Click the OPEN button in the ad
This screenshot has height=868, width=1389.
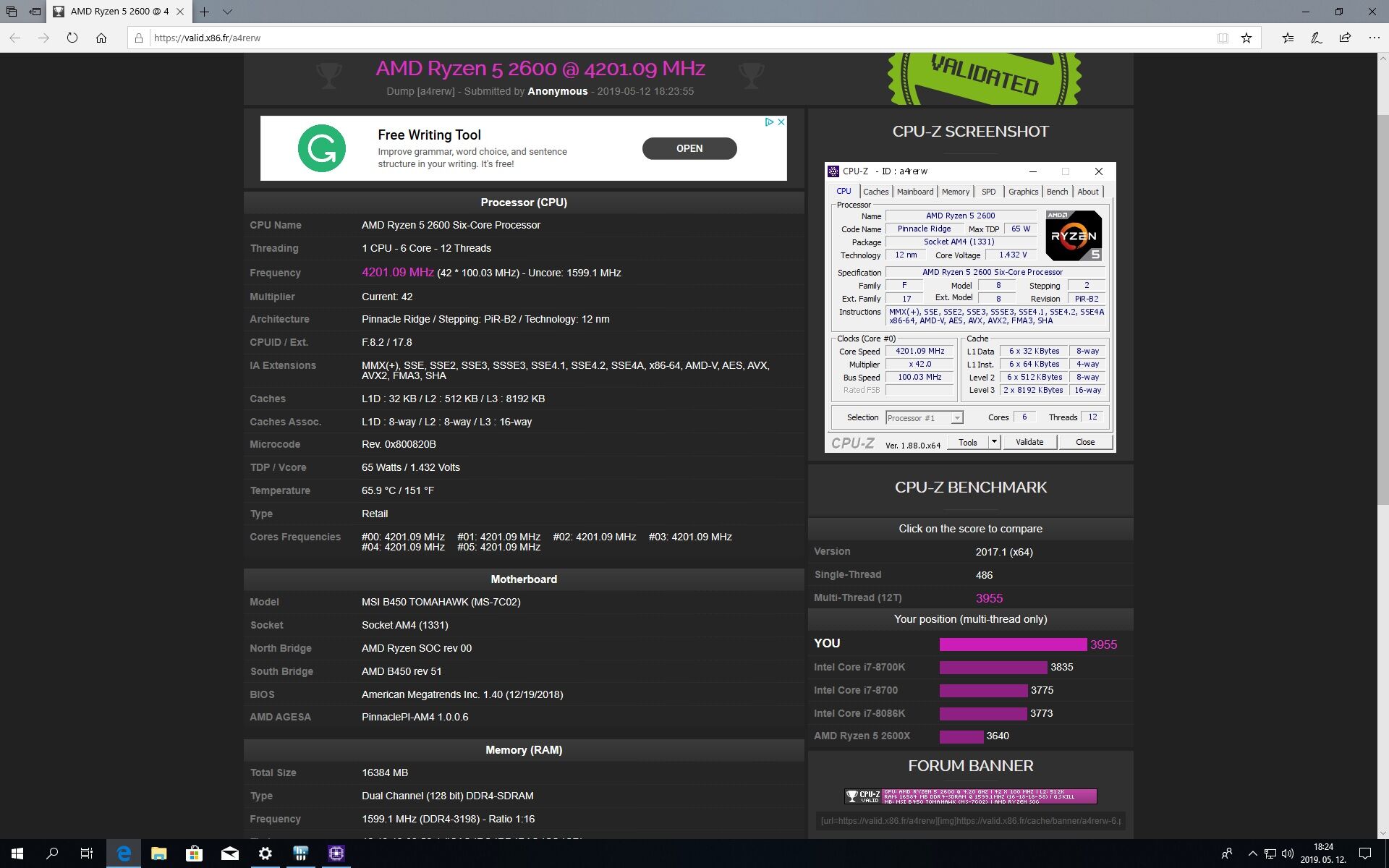coord(689,148)
